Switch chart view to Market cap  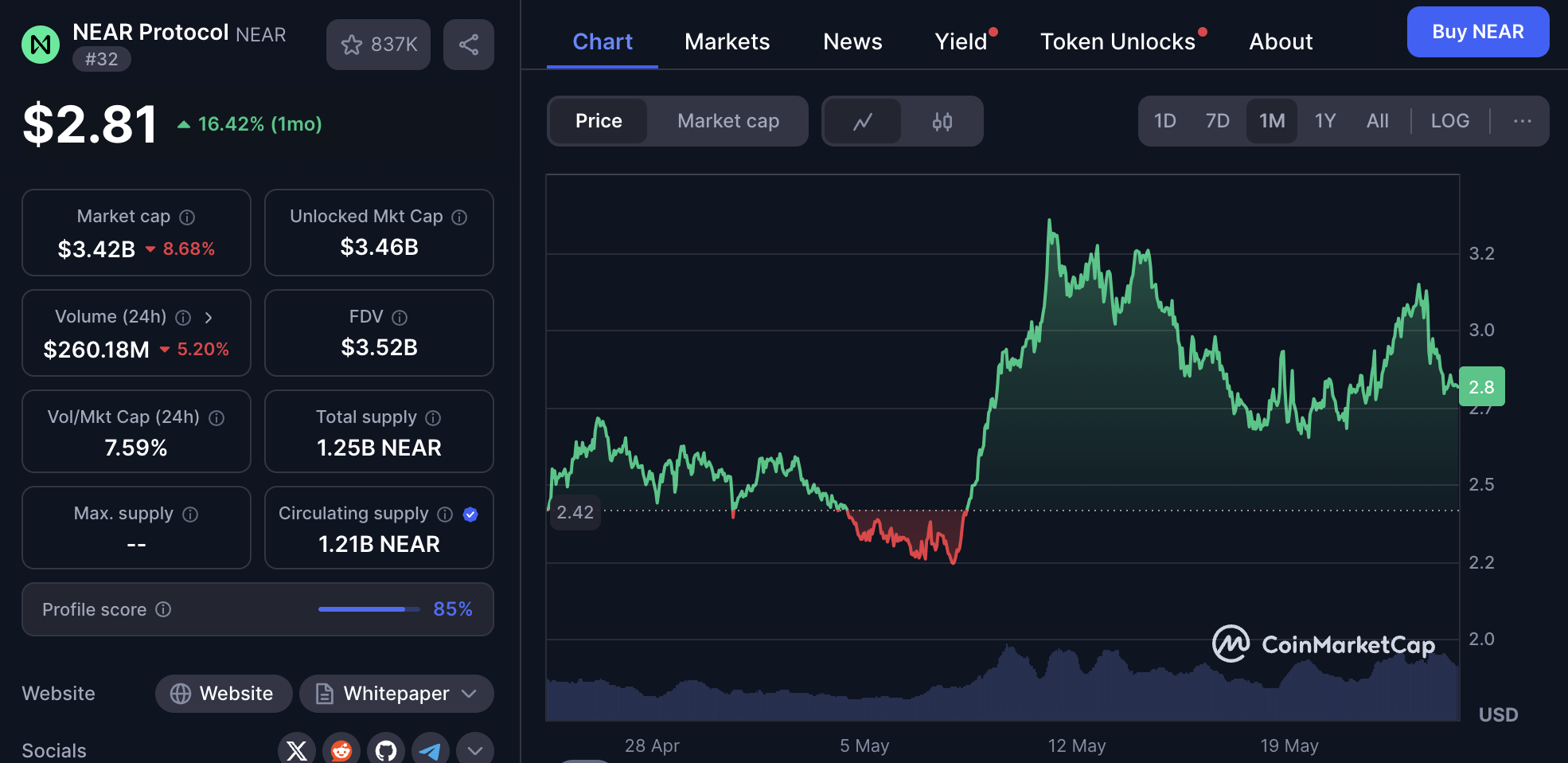pyautogui.click(x=727, y=121)
